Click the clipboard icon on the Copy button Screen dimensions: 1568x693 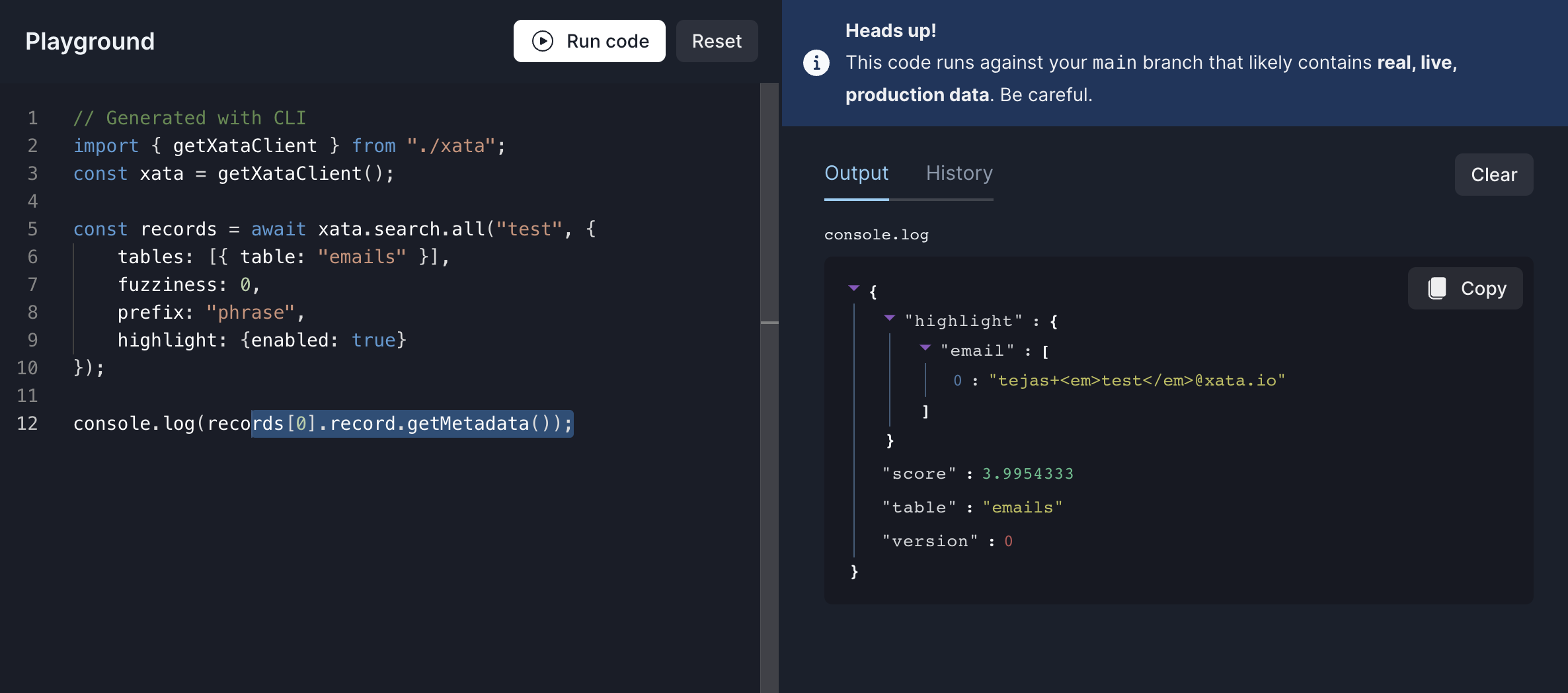pos(1438,288)
